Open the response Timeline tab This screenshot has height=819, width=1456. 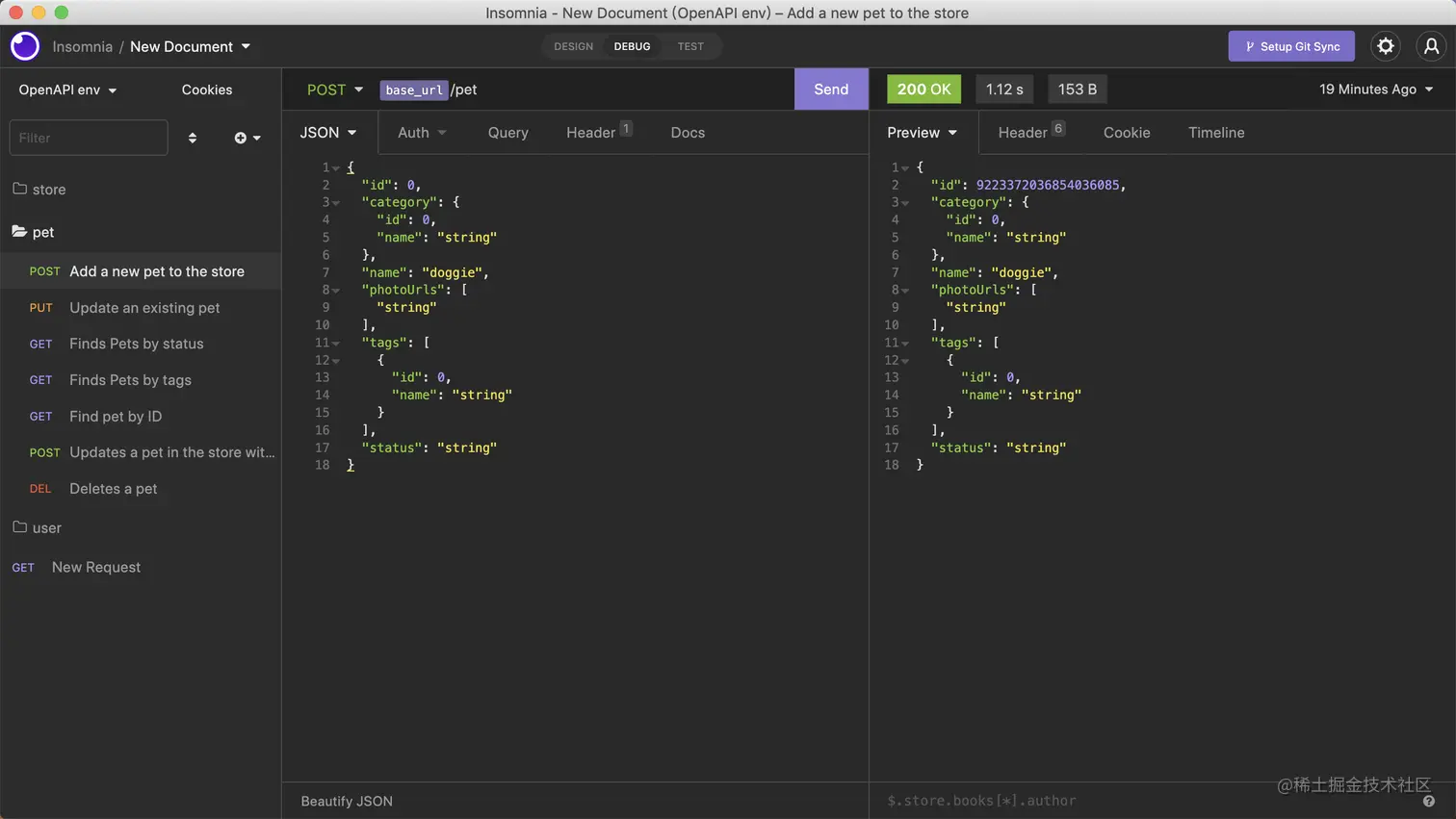[x=1216, y=133]
